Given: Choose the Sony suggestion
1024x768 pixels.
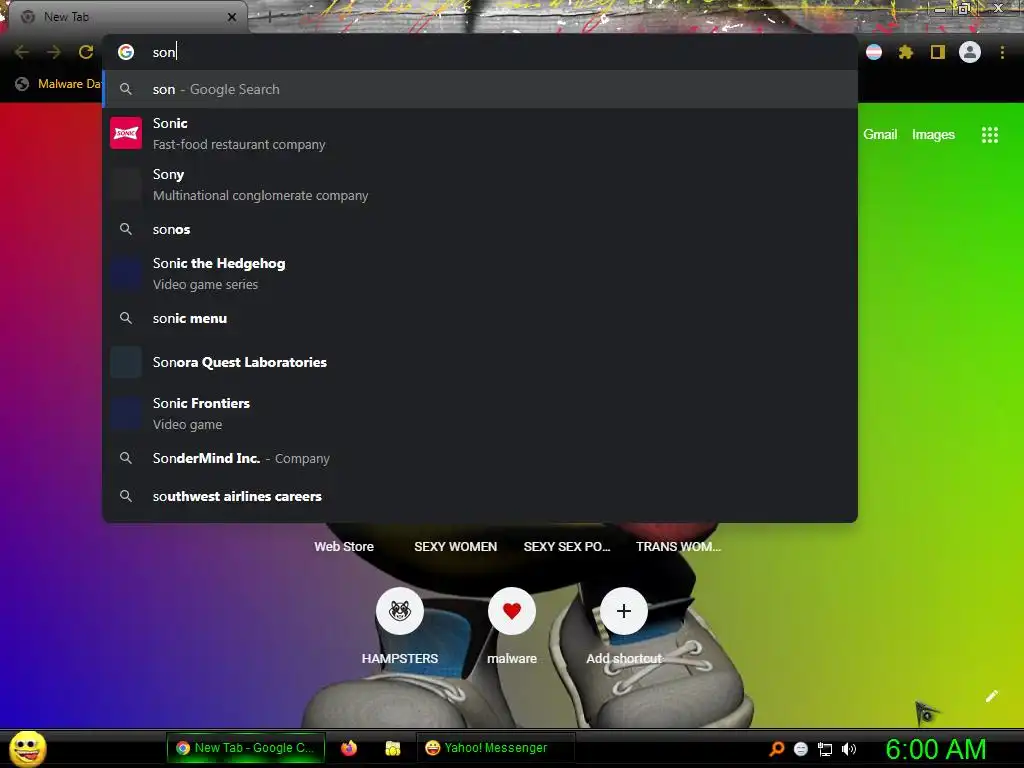Looking at the screenshot, I should pyautogui.click(x=480, y=184).
